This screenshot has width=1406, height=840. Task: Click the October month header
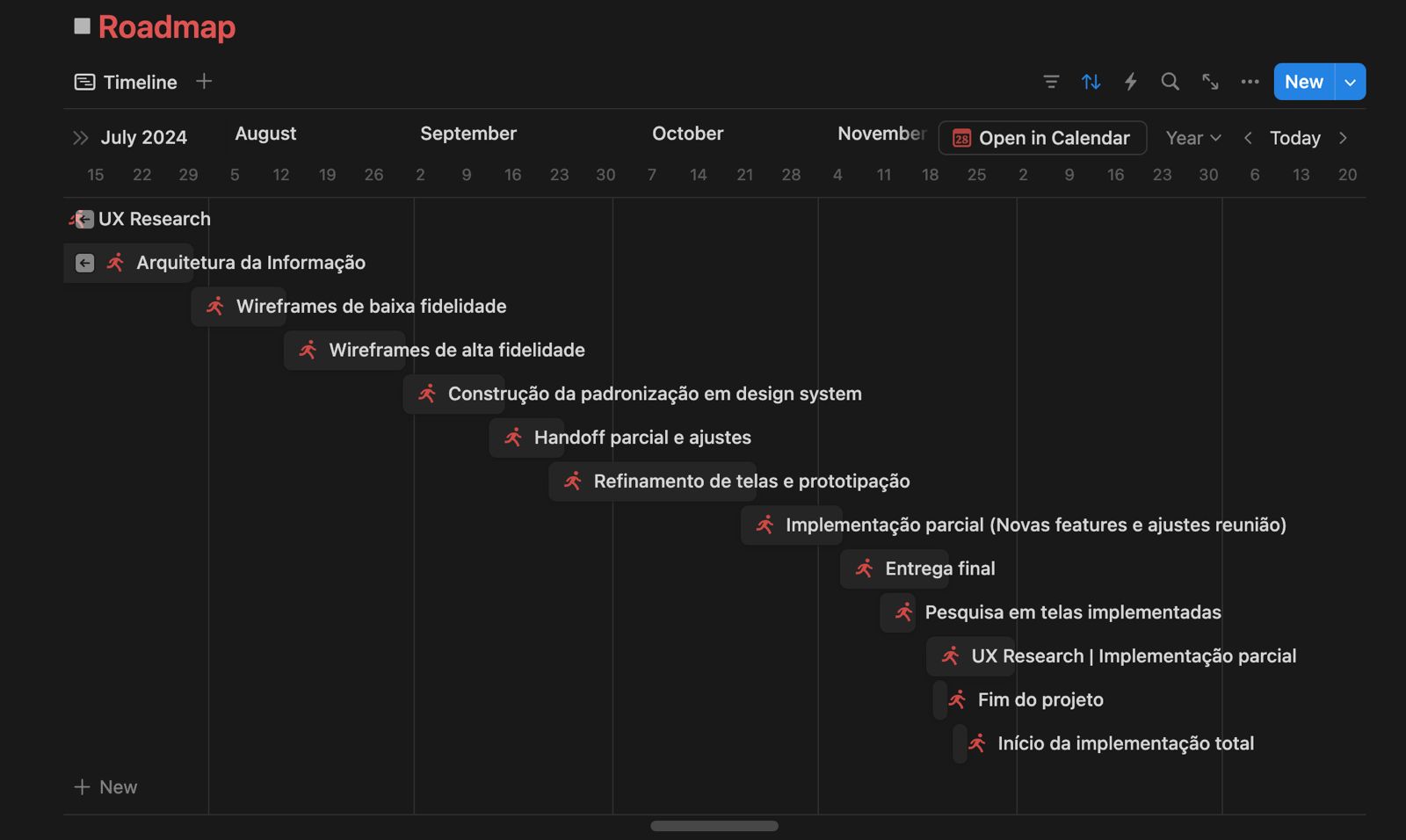point(688,134)
